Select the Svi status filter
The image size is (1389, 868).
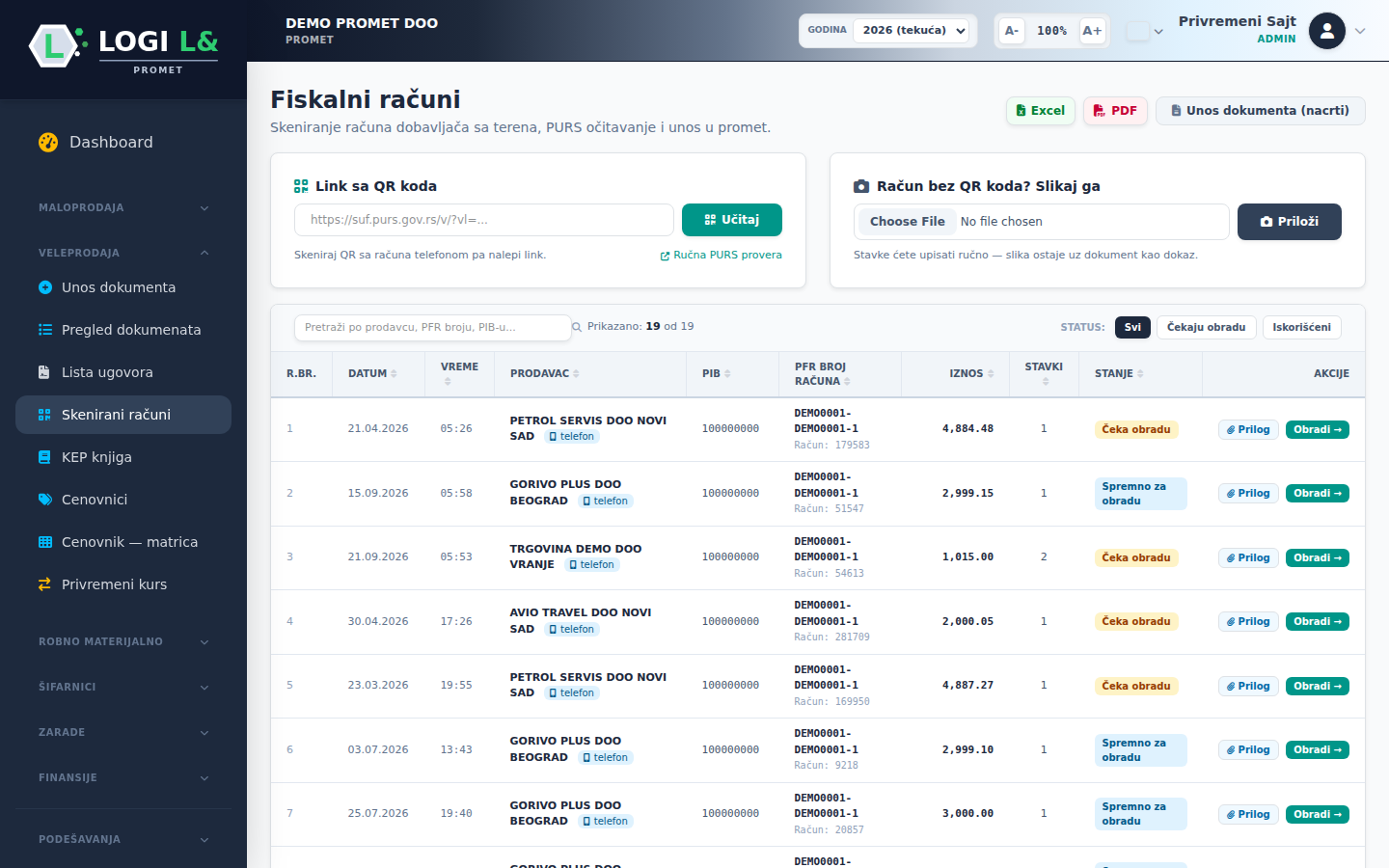point(1132,328)
